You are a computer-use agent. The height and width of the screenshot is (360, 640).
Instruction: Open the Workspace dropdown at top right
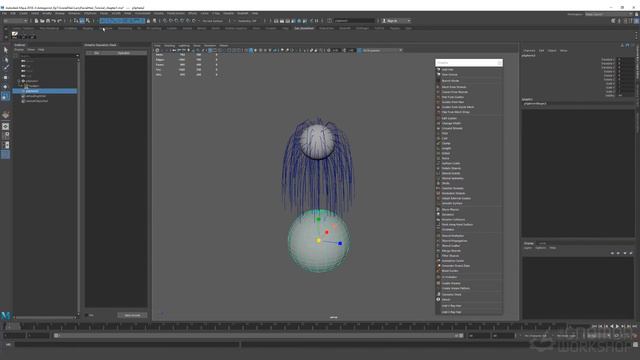coord(609,14)
